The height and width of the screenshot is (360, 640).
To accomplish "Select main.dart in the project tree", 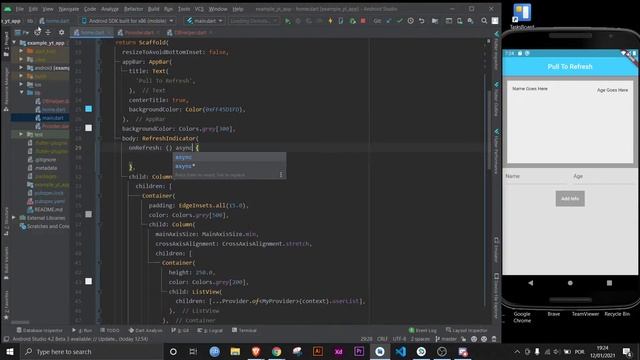I will [x=53, y=118].
